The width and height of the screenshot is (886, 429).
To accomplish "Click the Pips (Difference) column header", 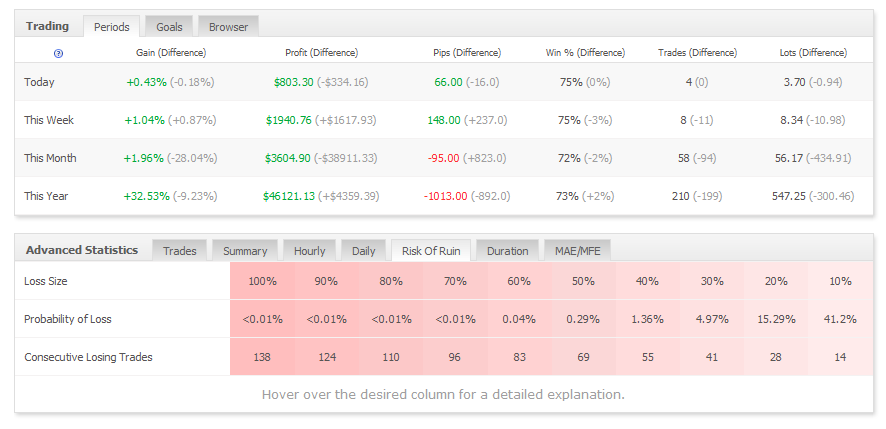I will 467,53.
